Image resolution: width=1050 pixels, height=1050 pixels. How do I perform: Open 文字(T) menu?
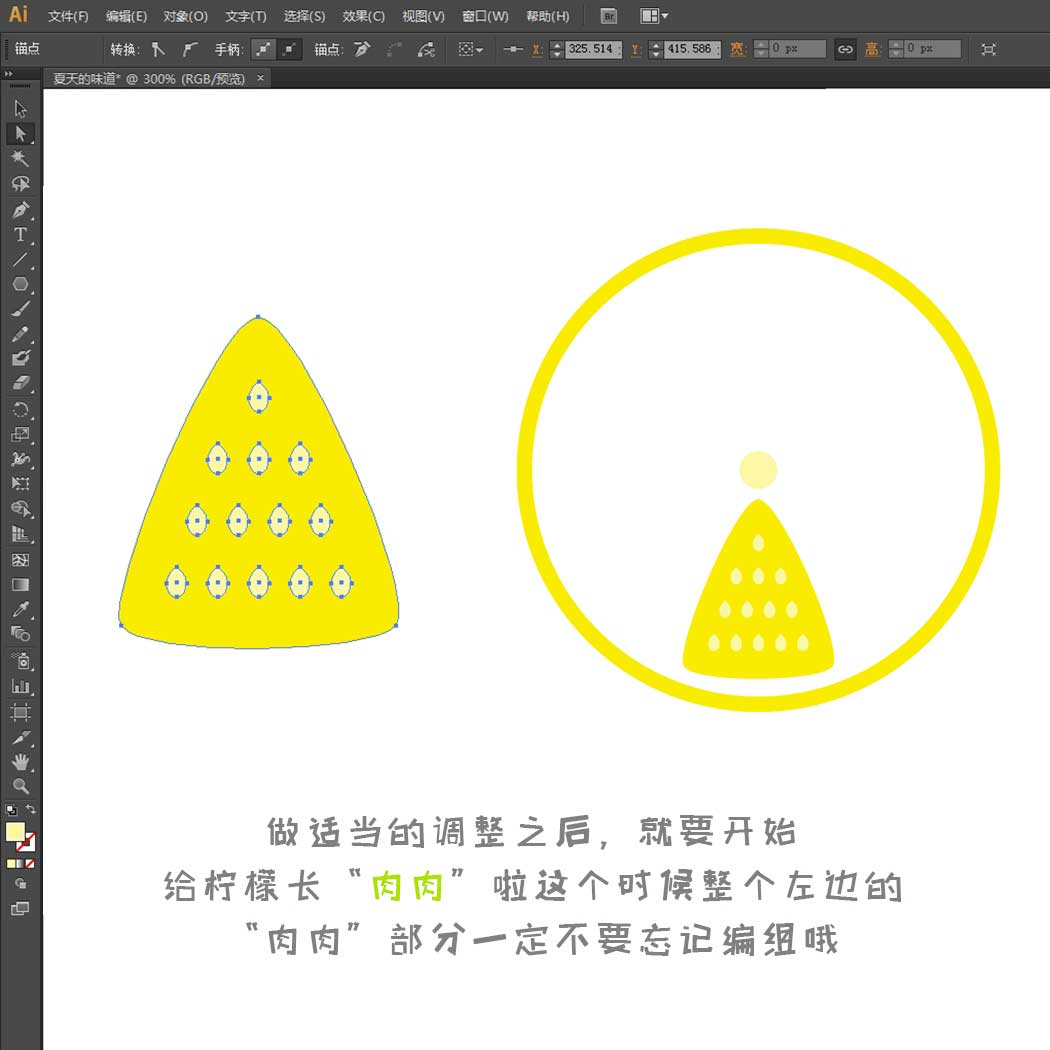[x=245, y=16]
